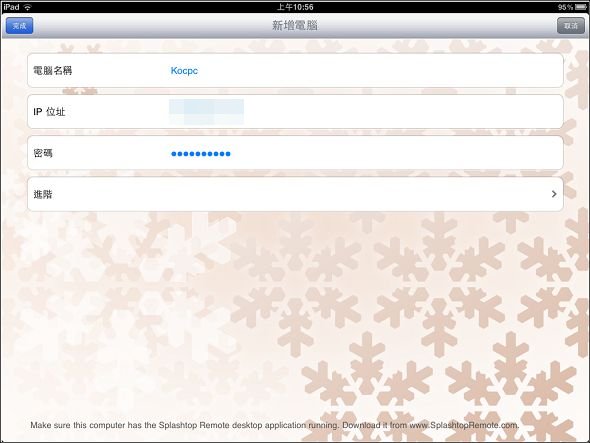Image resolution: width=590 pixels, height=443 pixels.
Task: Tap the 新增電腦 title in navigation bar
Action: point(295,26)
